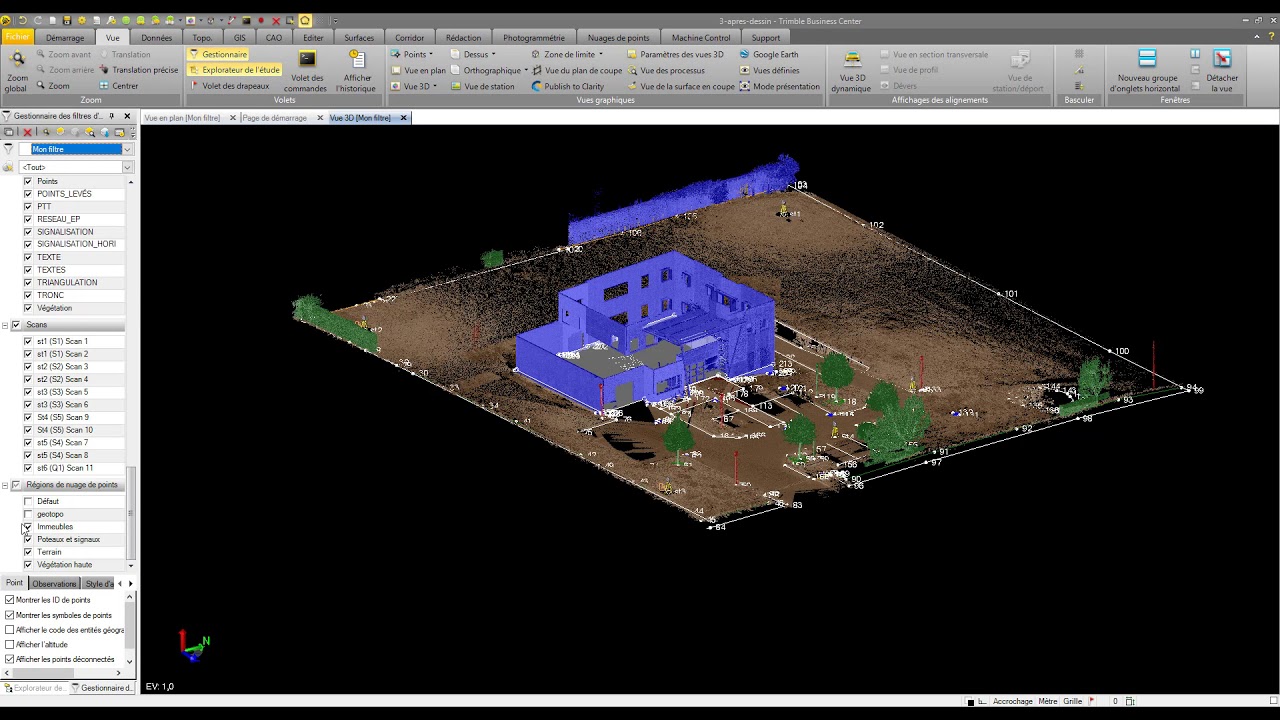Open the Dessus view dropdown

[x=473, y=54]
